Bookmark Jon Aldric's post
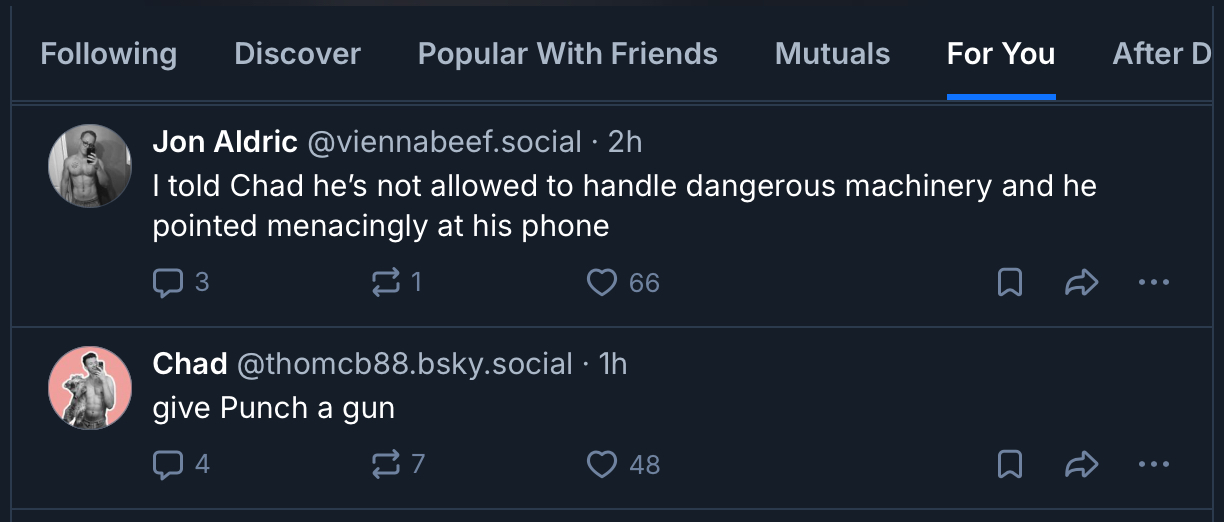This screenshot has height=522, width=1224. click(1010, 283)
